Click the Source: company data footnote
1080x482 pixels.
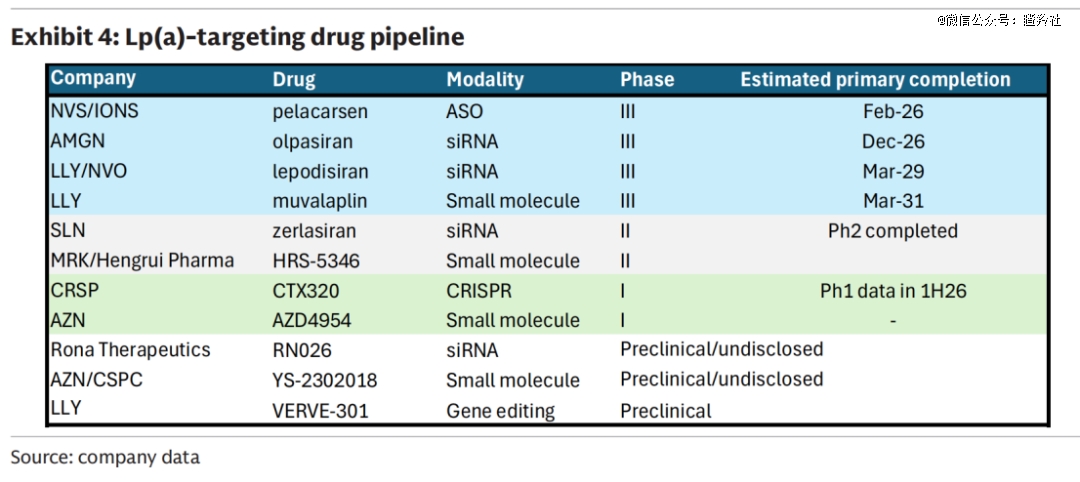pos(105,457)
